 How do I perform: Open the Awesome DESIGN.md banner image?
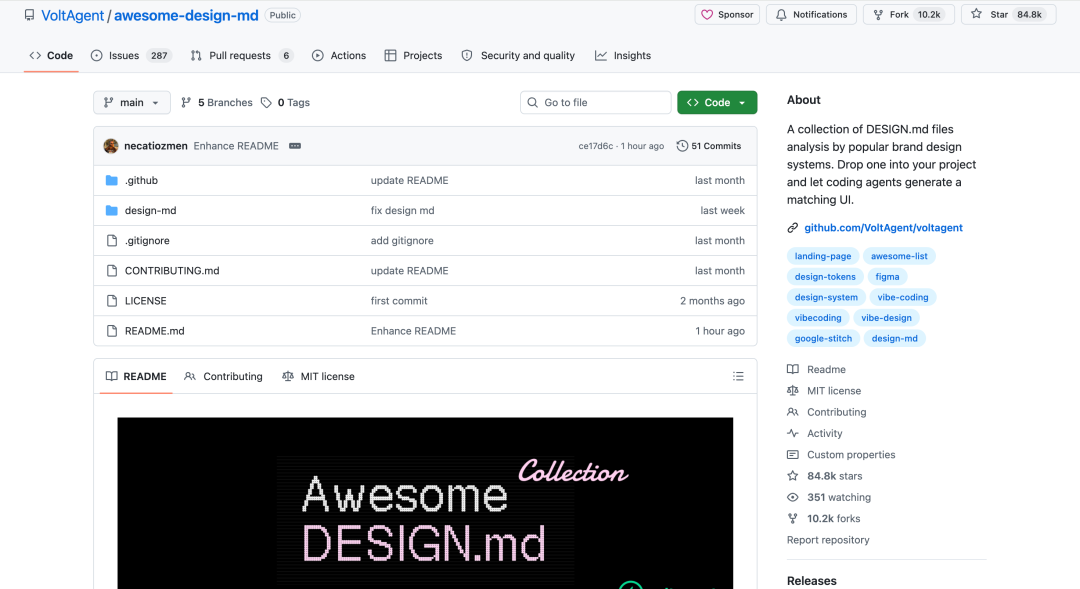tap(425, 503)
